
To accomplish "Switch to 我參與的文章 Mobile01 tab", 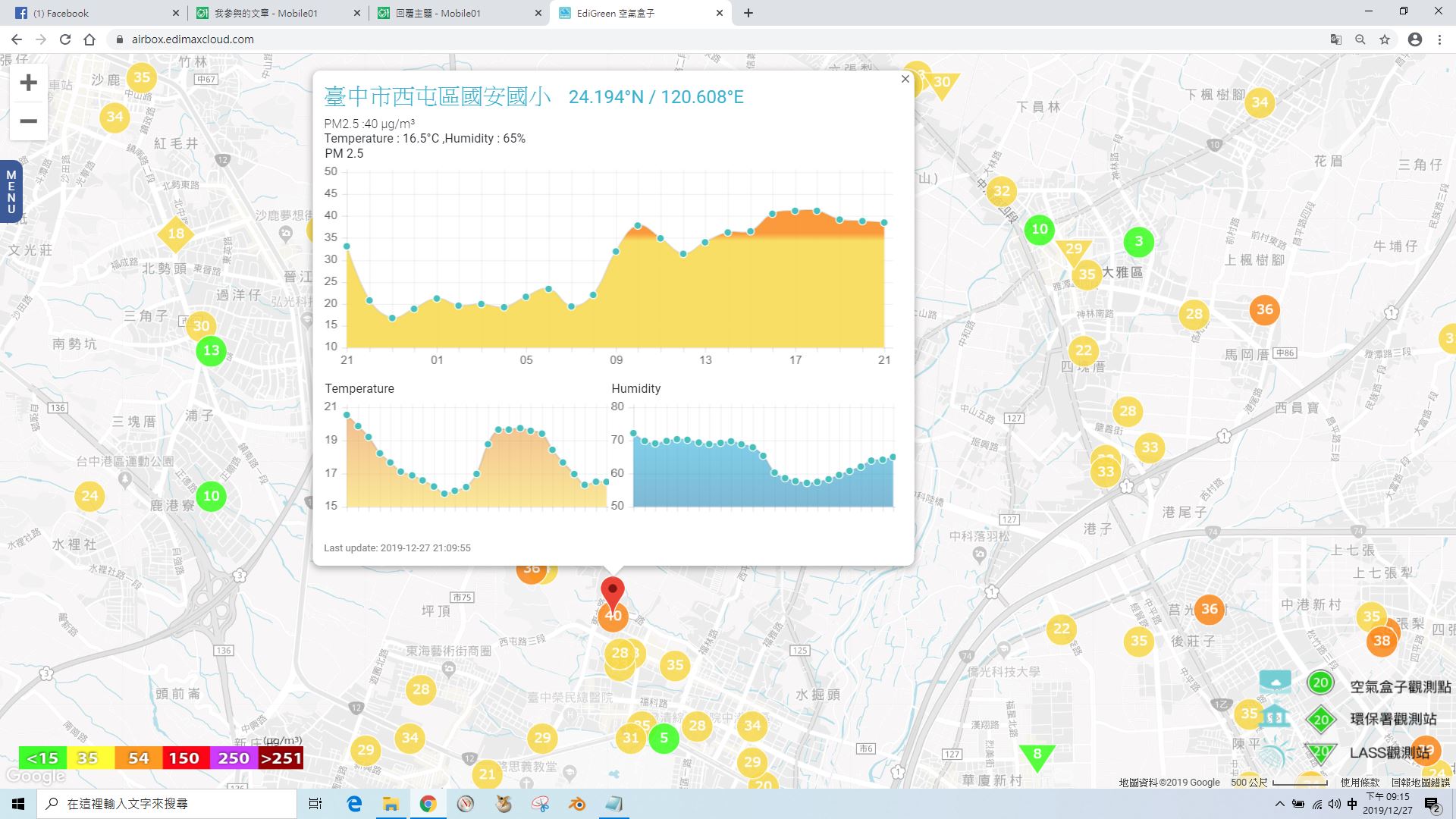I will point(277,13).
